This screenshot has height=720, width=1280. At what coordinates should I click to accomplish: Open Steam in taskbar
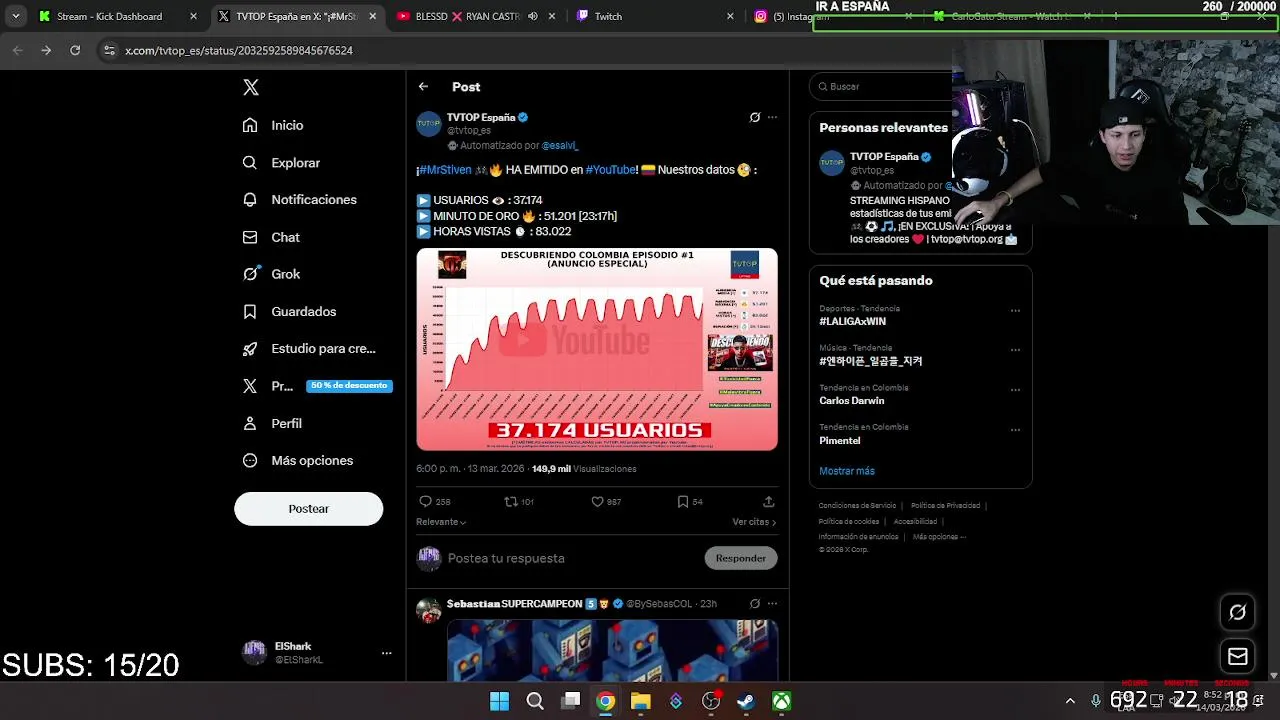746,701
